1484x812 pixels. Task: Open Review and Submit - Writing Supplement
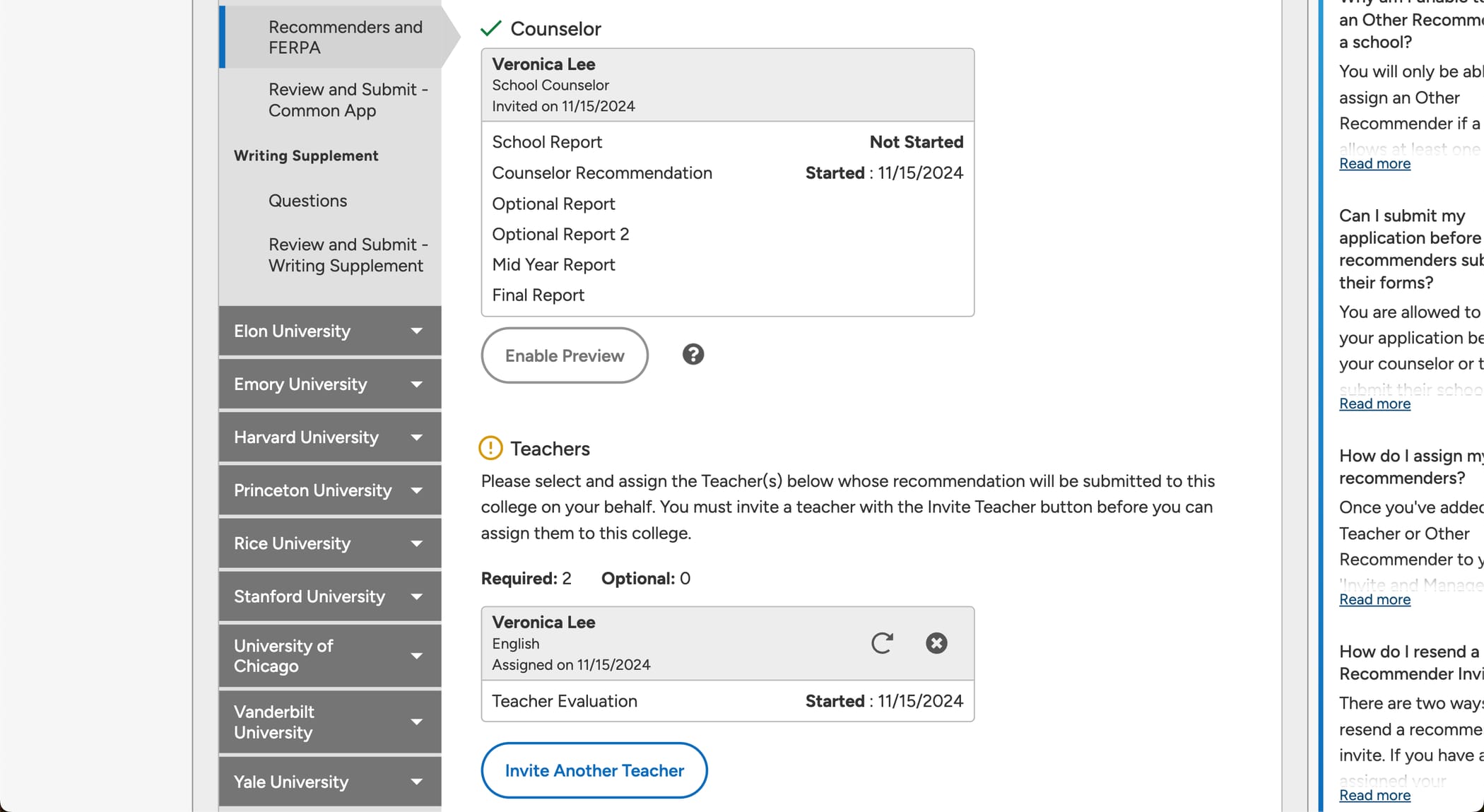point(348,254)
